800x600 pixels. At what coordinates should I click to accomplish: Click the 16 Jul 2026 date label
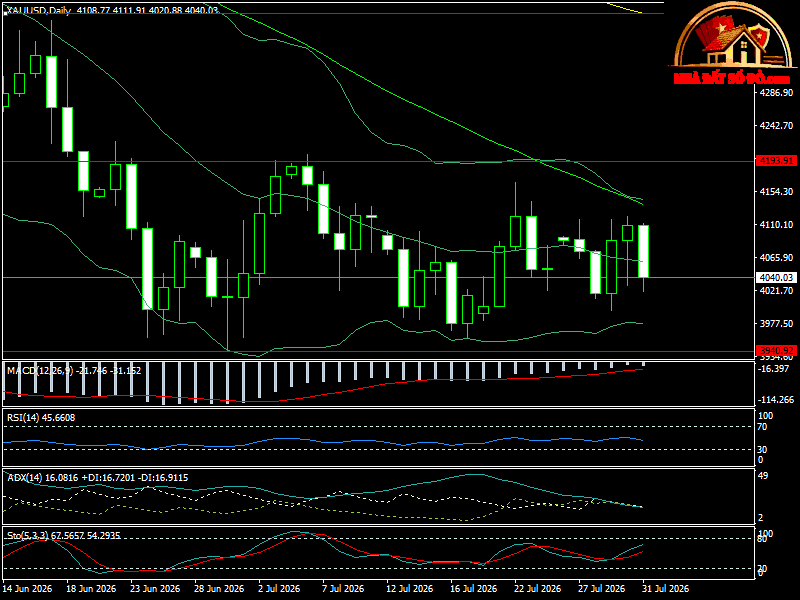[x=473, y=589]
